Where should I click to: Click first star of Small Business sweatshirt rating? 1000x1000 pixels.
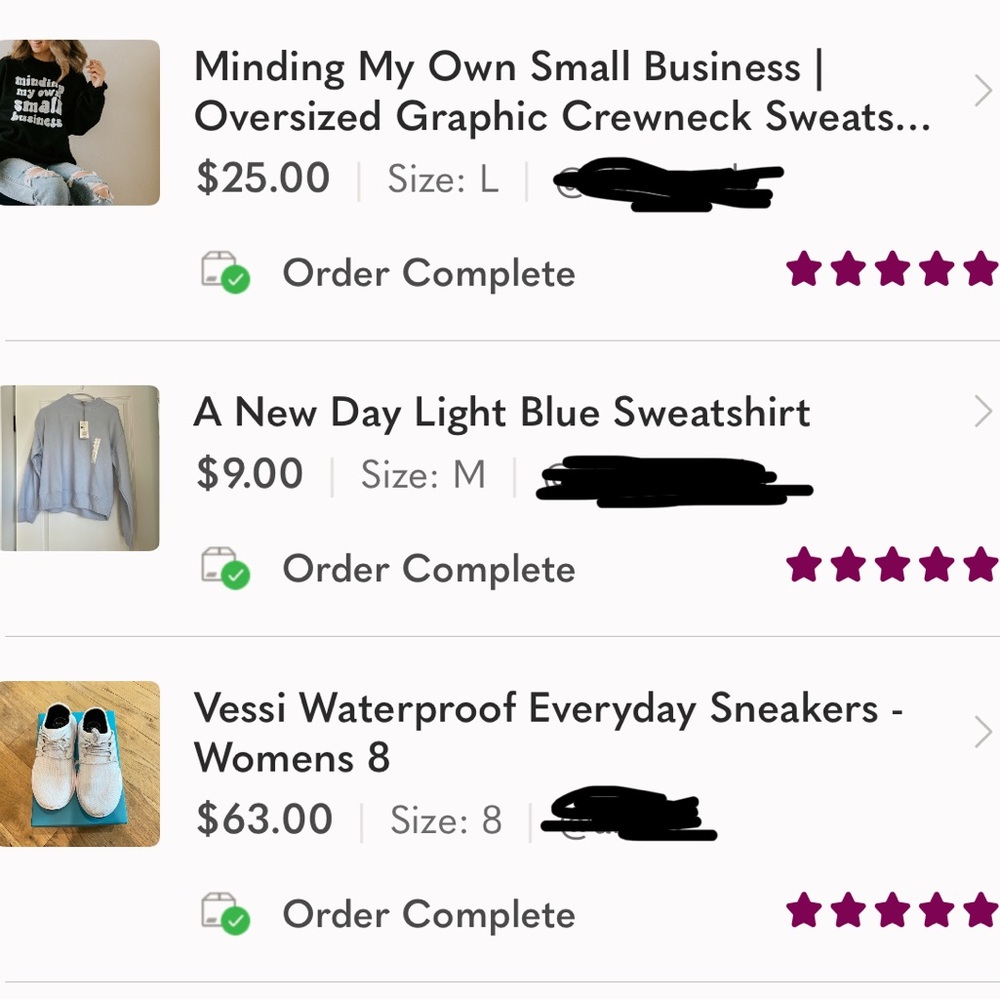tap(804, 269)
